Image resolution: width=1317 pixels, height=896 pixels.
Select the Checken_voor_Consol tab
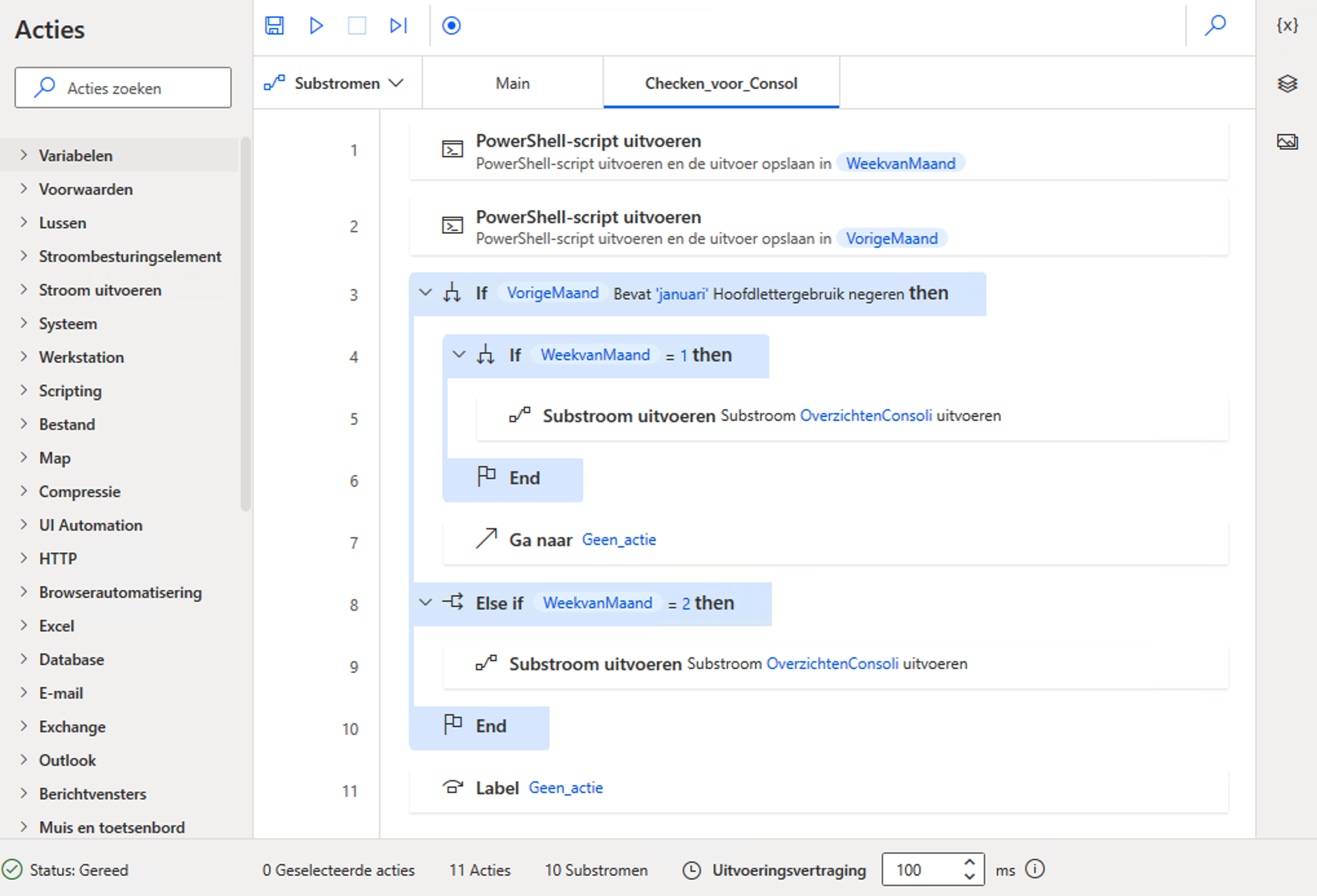click(720, 83)
